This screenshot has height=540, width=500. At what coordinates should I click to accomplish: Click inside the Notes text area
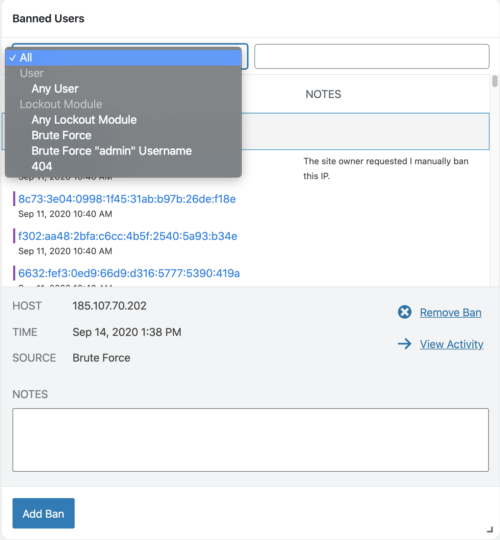(250, 440)
